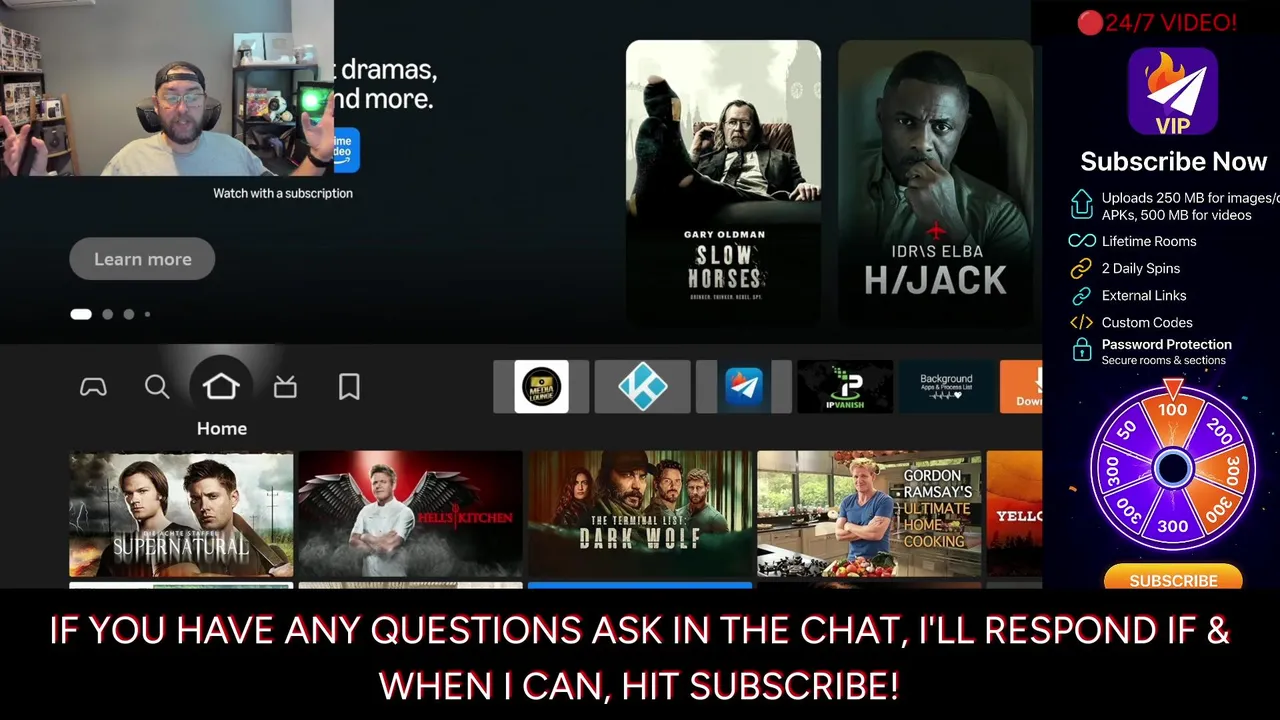Image resolution: width=1280 pixels, height=720 pixels.
Task: Click the 'Lifetime Rooms' text
Action: coord(1149,241)
